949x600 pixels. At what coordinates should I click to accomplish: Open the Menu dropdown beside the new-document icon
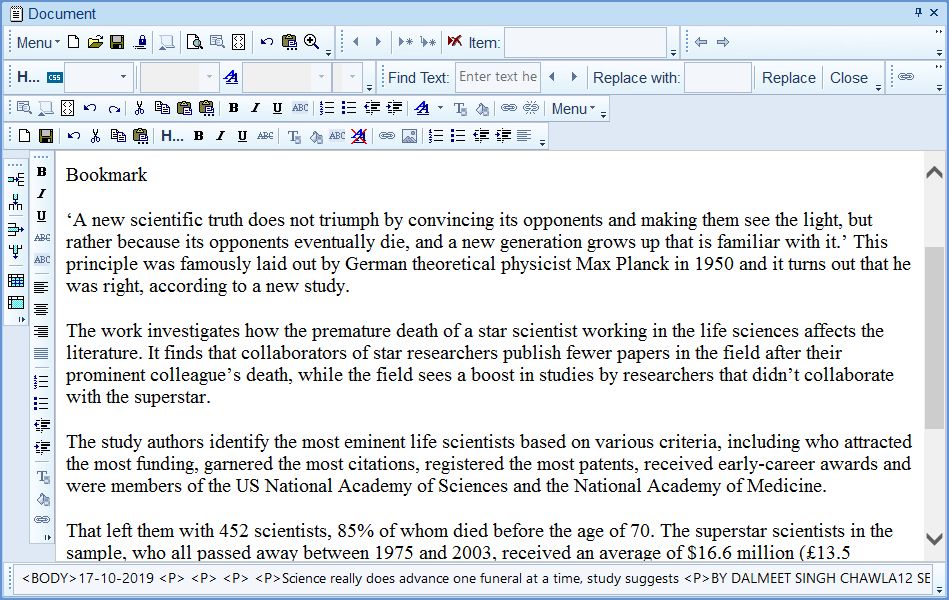pos(38,42)
